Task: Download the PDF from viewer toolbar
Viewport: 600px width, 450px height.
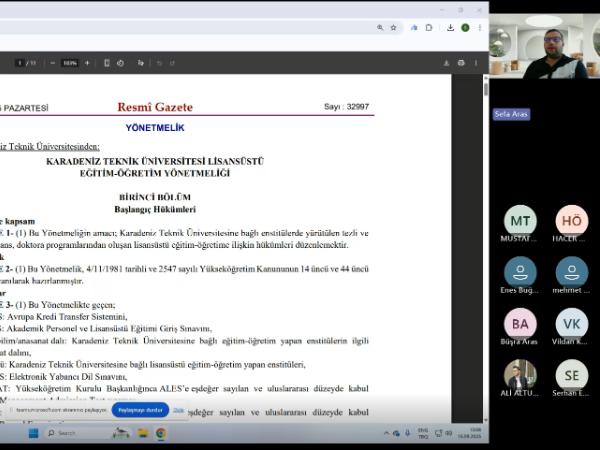Action: point(446,63)
